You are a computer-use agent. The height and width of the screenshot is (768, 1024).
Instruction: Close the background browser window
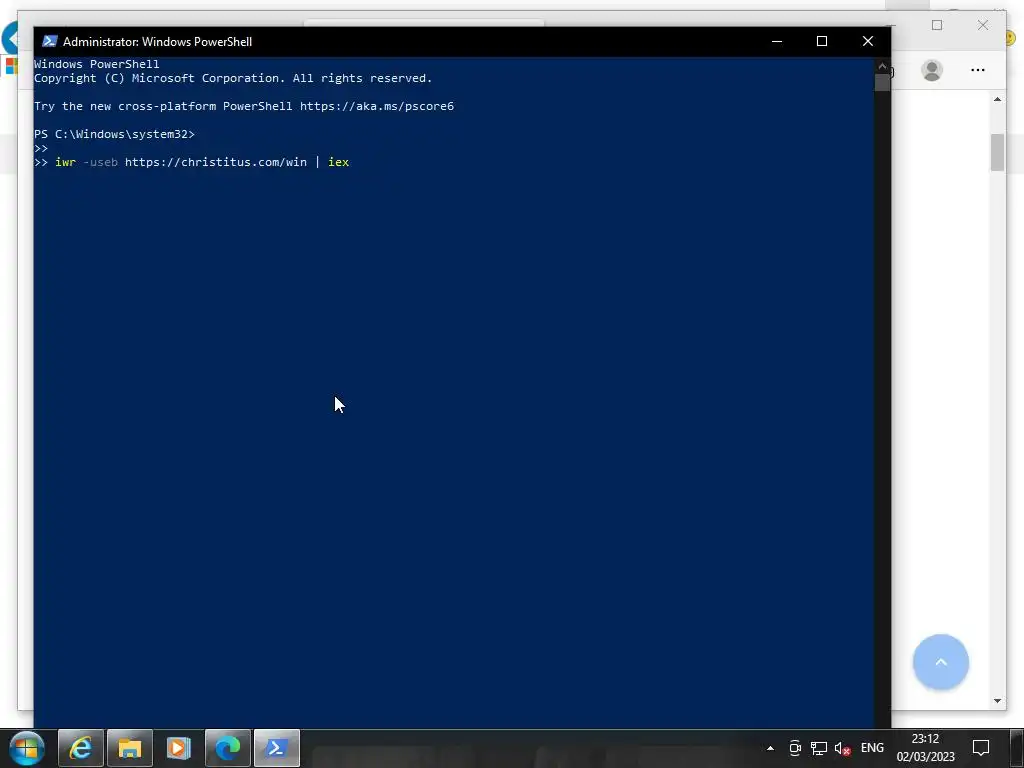point(983,25)
